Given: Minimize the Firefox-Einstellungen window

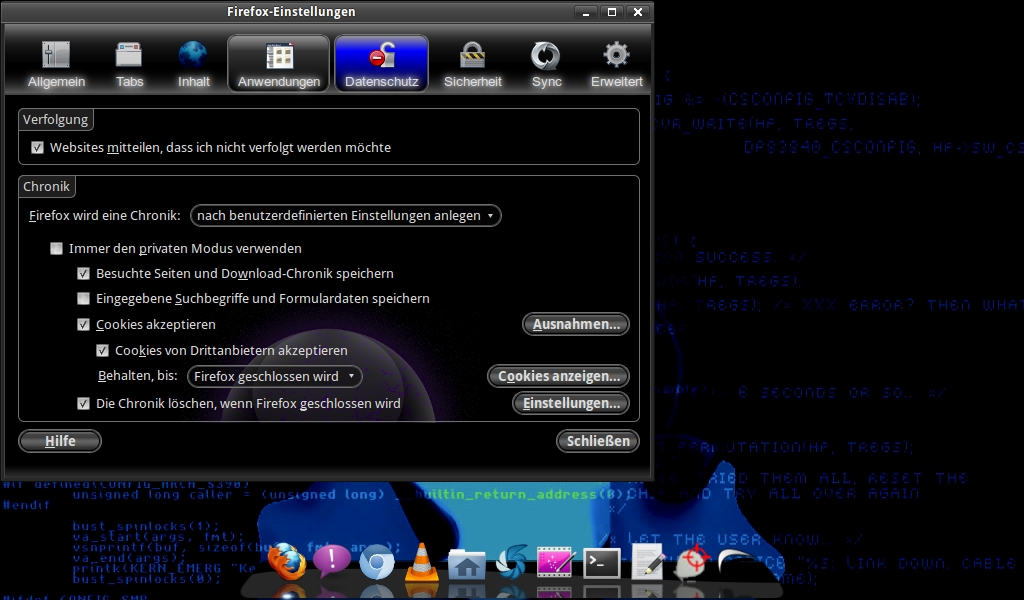Looking at the screenshot, I should pyautogui.click(x=586, y=12).
